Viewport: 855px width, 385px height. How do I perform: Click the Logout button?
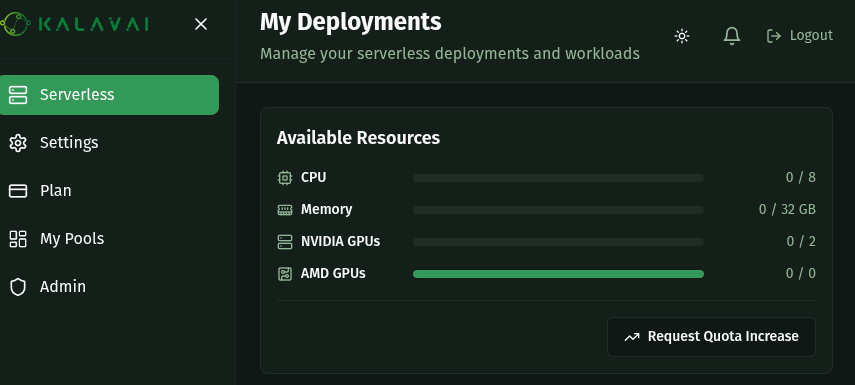[799, 36]
